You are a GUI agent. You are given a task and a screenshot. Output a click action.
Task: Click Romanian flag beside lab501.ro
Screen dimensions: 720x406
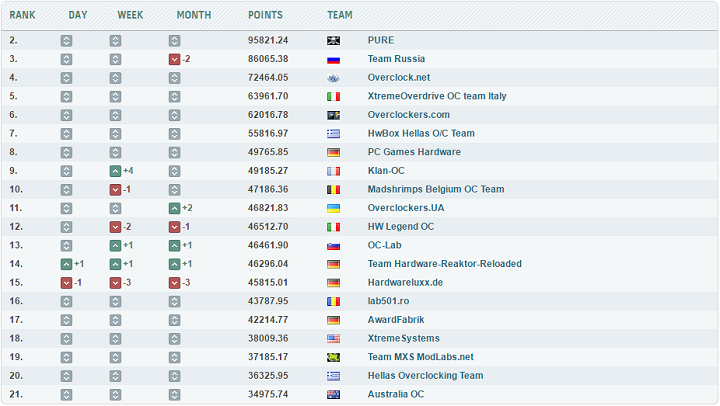[x=334, y=301]
